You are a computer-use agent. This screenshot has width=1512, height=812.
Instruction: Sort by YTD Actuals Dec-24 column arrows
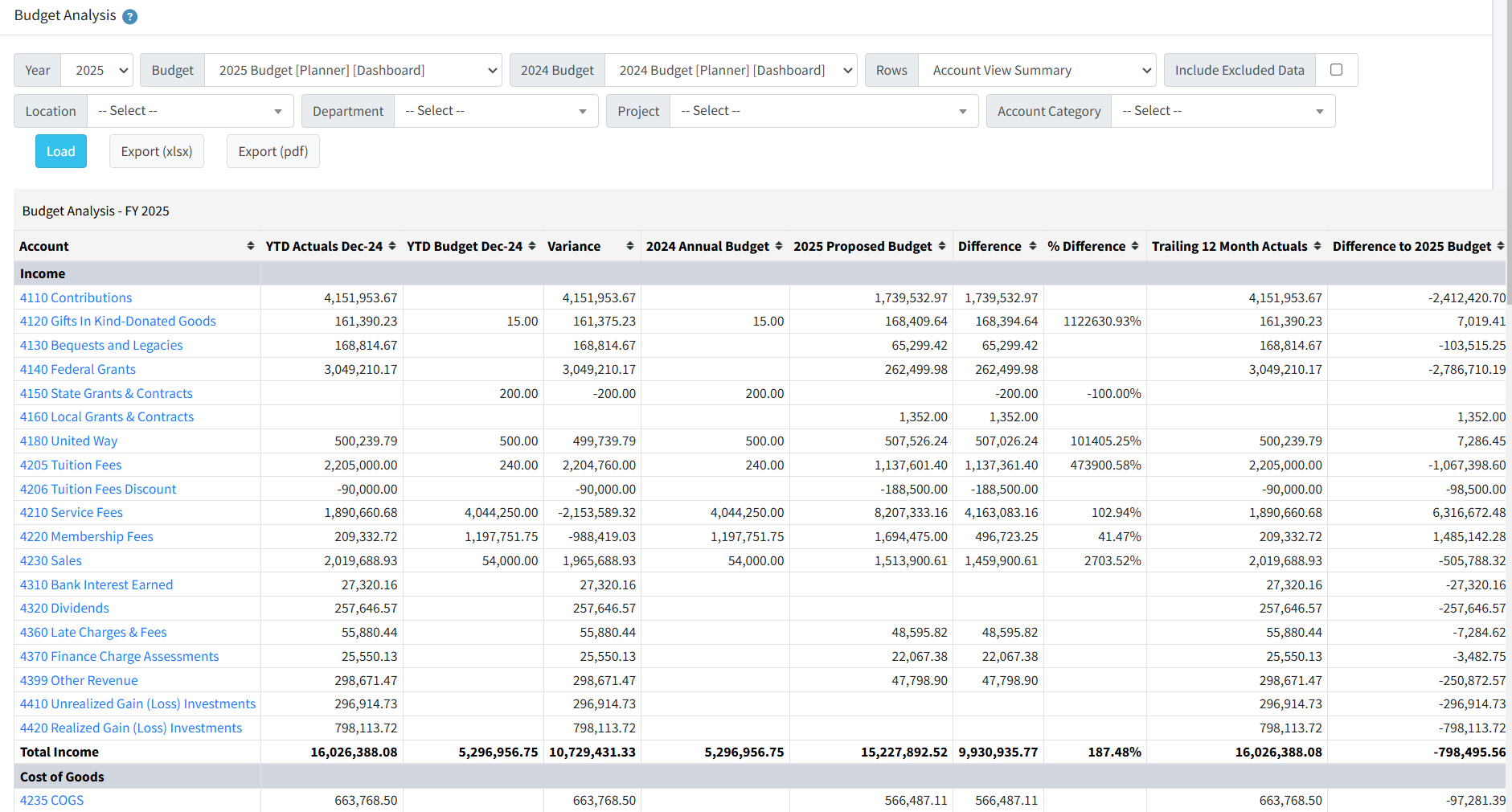coord(392,246)
